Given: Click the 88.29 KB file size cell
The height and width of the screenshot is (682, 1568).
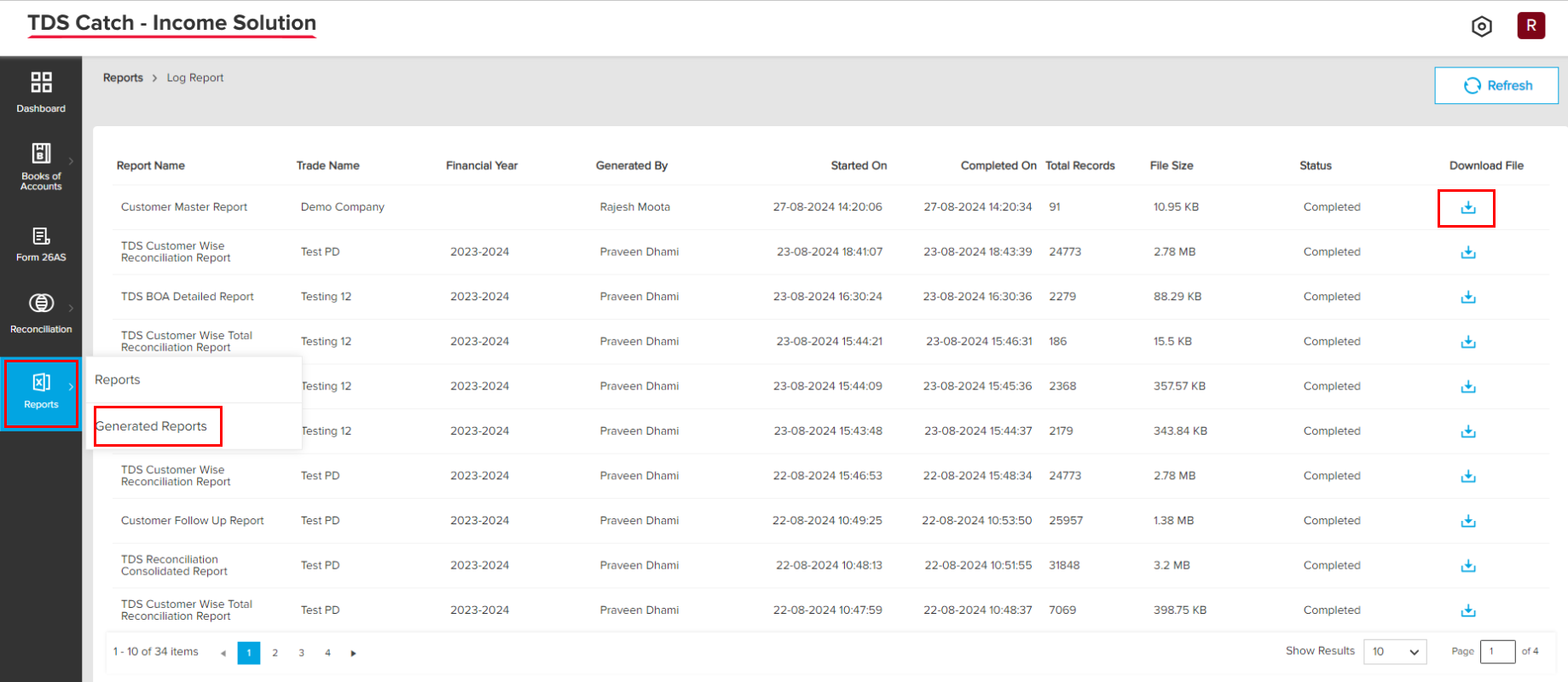Looking at the screenshot, I should coord(1177,297).
